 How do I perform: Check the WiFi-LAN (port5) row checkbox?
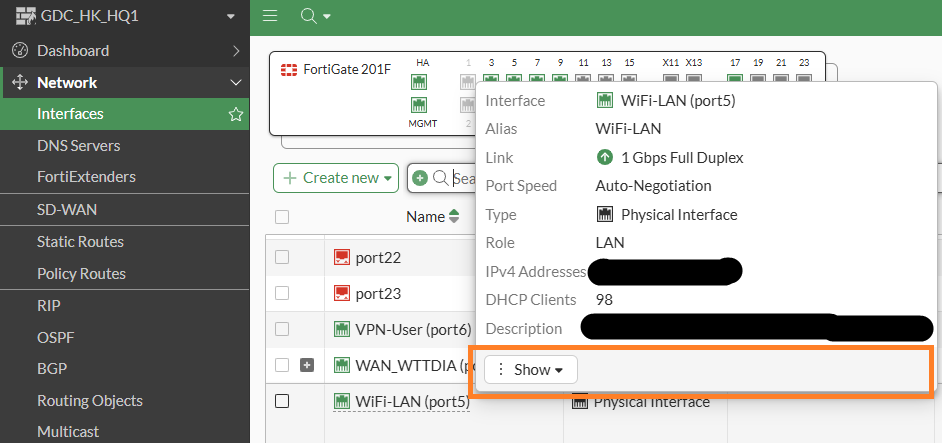[x=282, y=401]
